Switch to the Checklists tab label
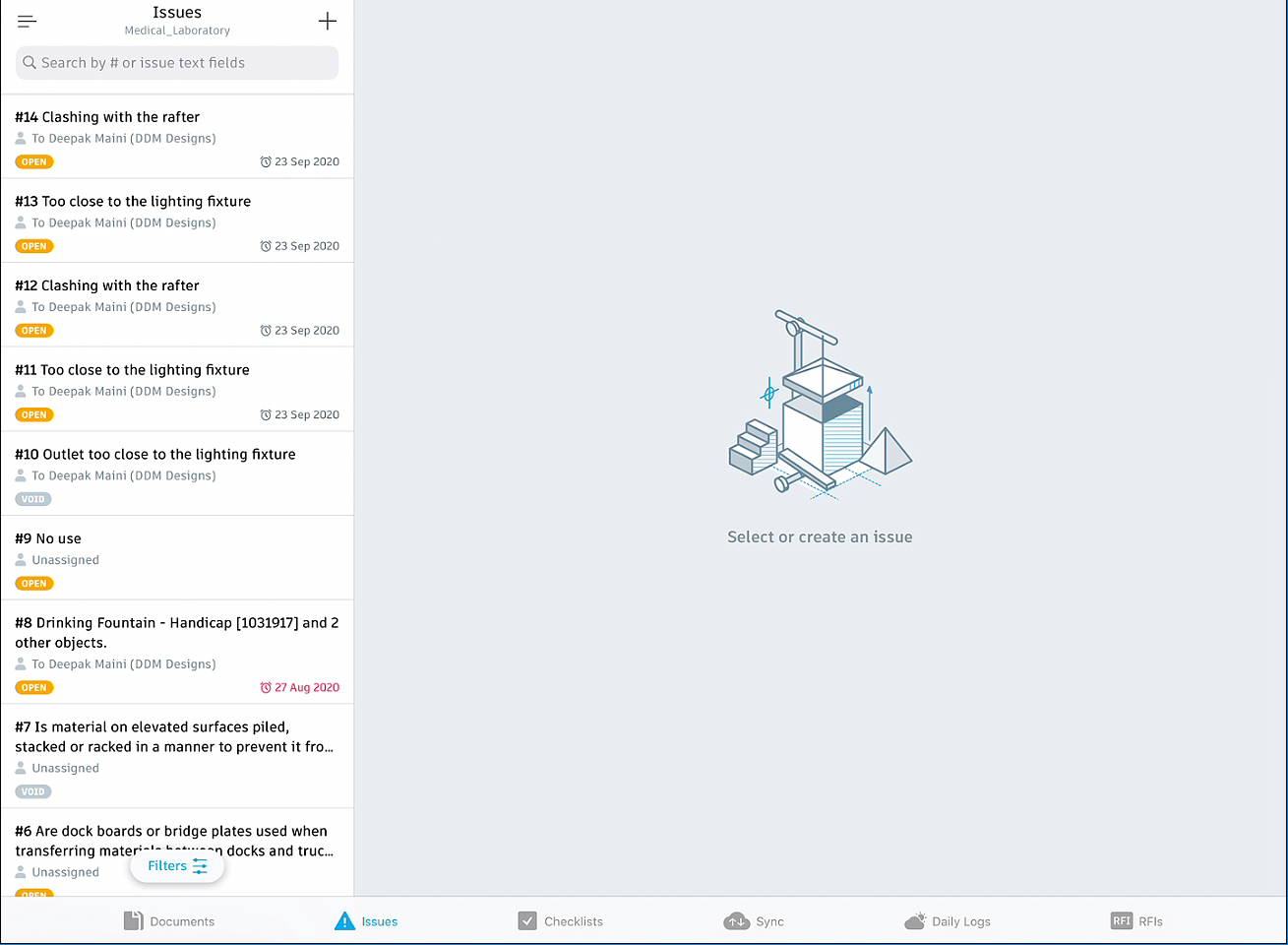Screen dimensions: 1288x945 click(574, 921)
